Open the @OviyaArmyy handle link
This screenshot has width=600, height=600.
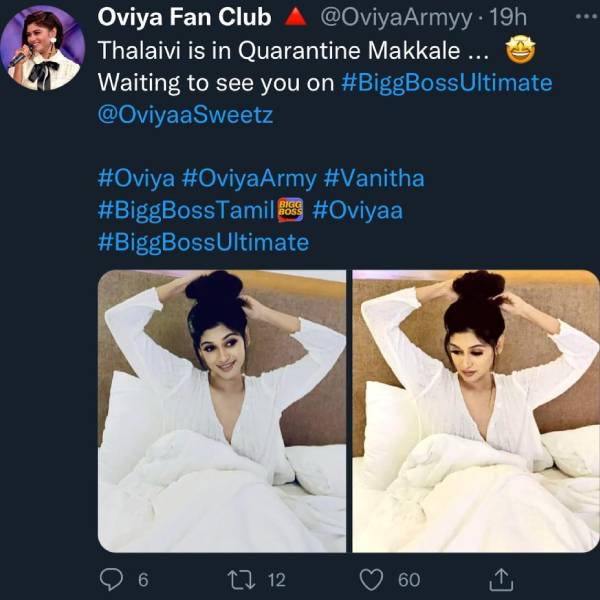click(359, 18)
